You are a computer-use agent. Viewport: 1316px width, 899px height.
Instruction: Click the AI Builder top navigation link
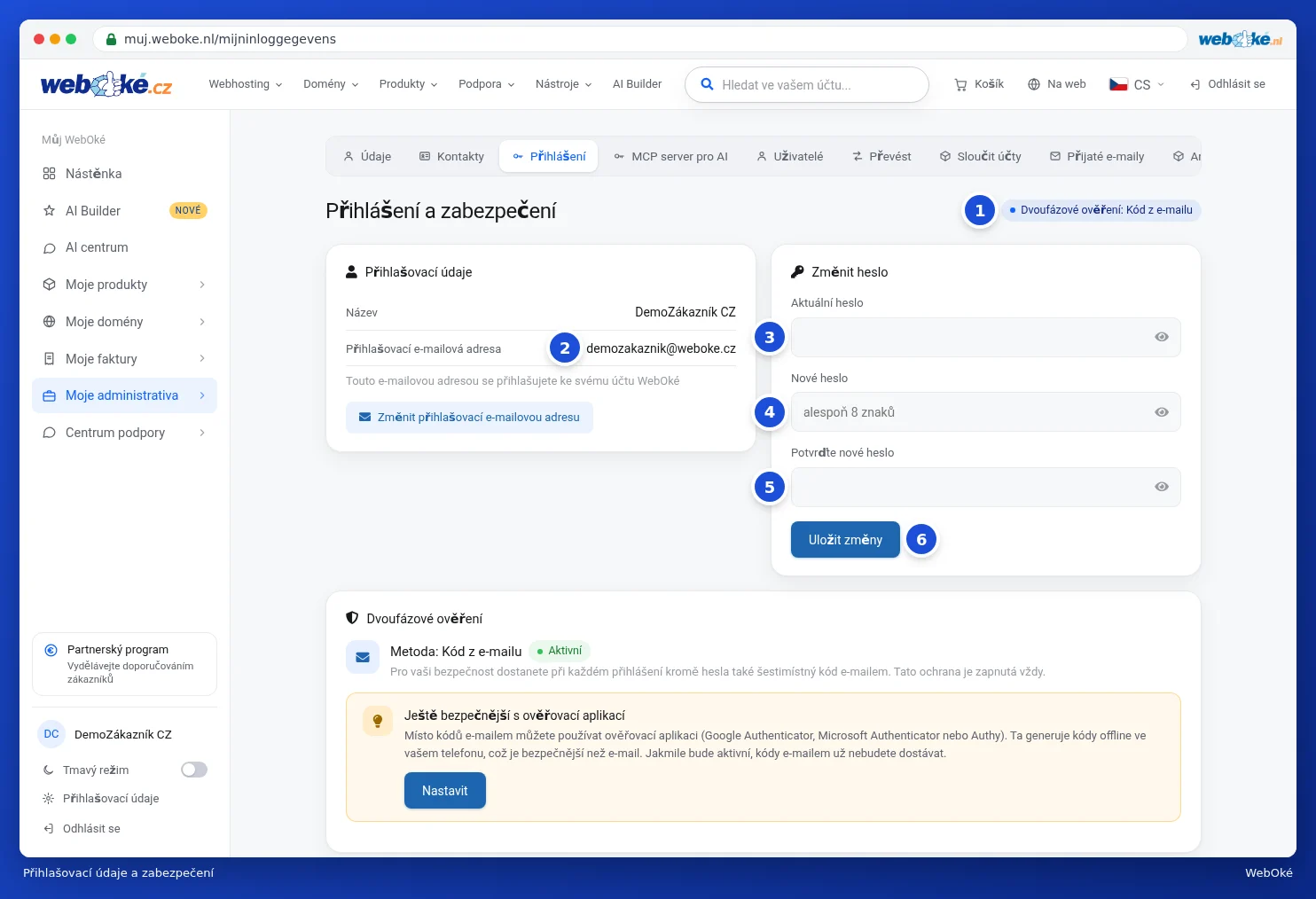[637, 84]
